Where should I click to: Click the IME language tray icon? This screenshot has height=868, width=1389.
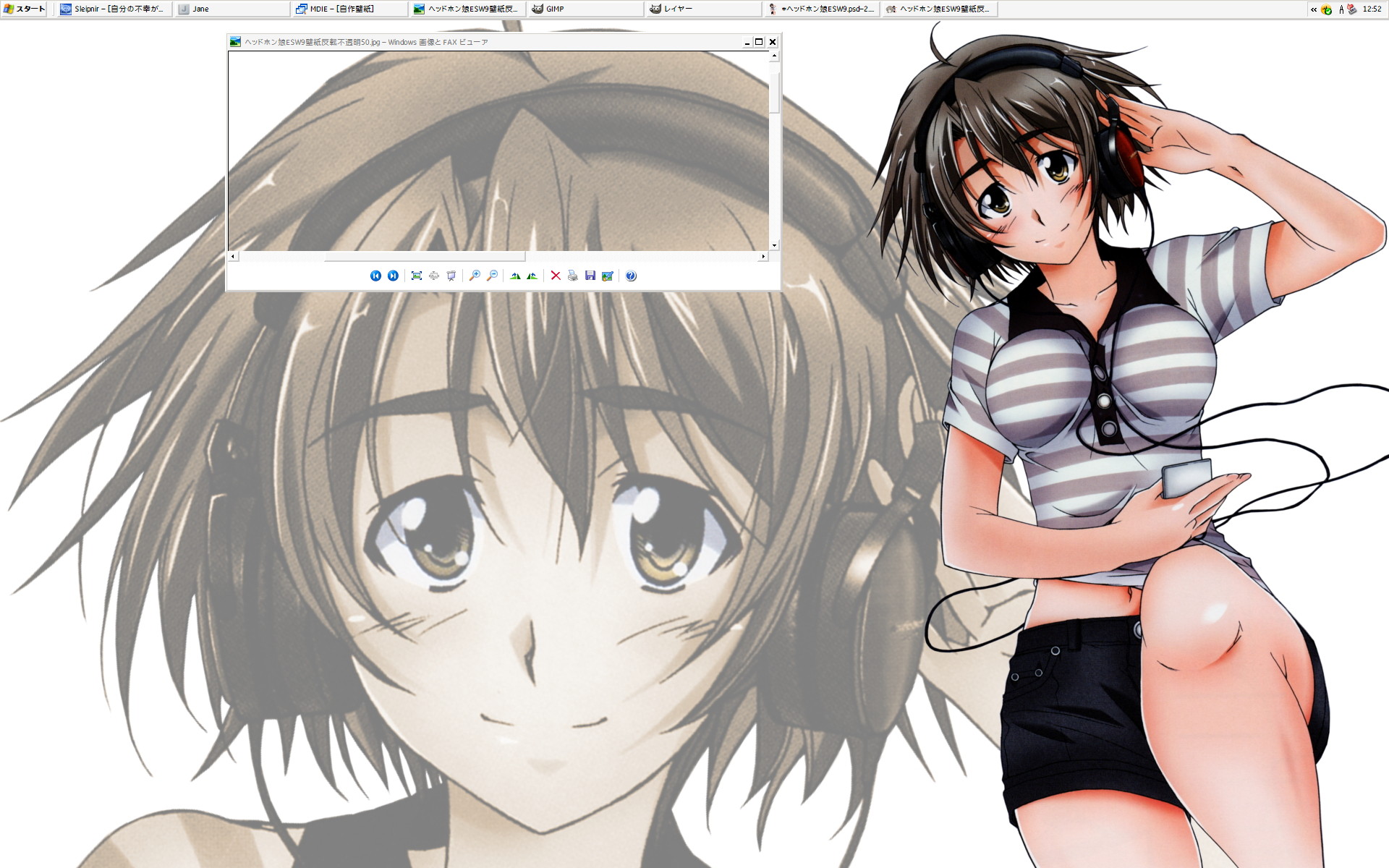1341,9
